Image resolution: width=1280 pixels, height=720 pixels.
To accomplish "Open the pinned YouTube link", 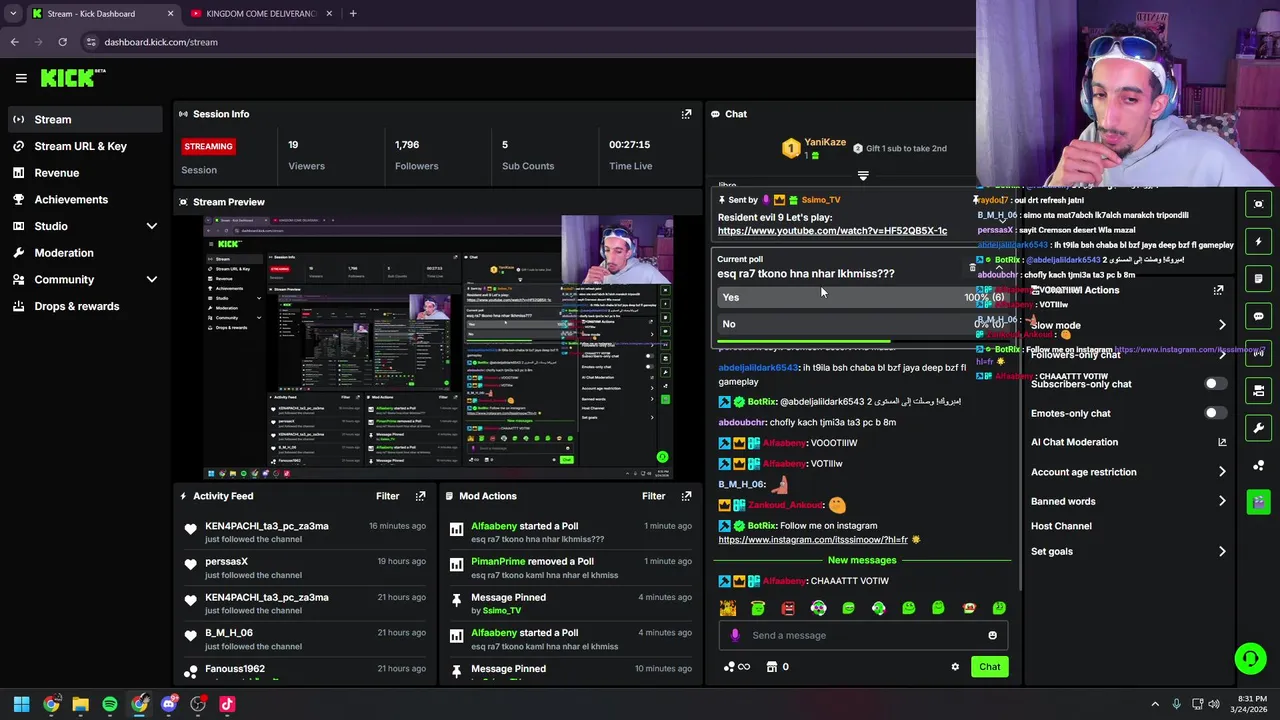I will point(832,231).
